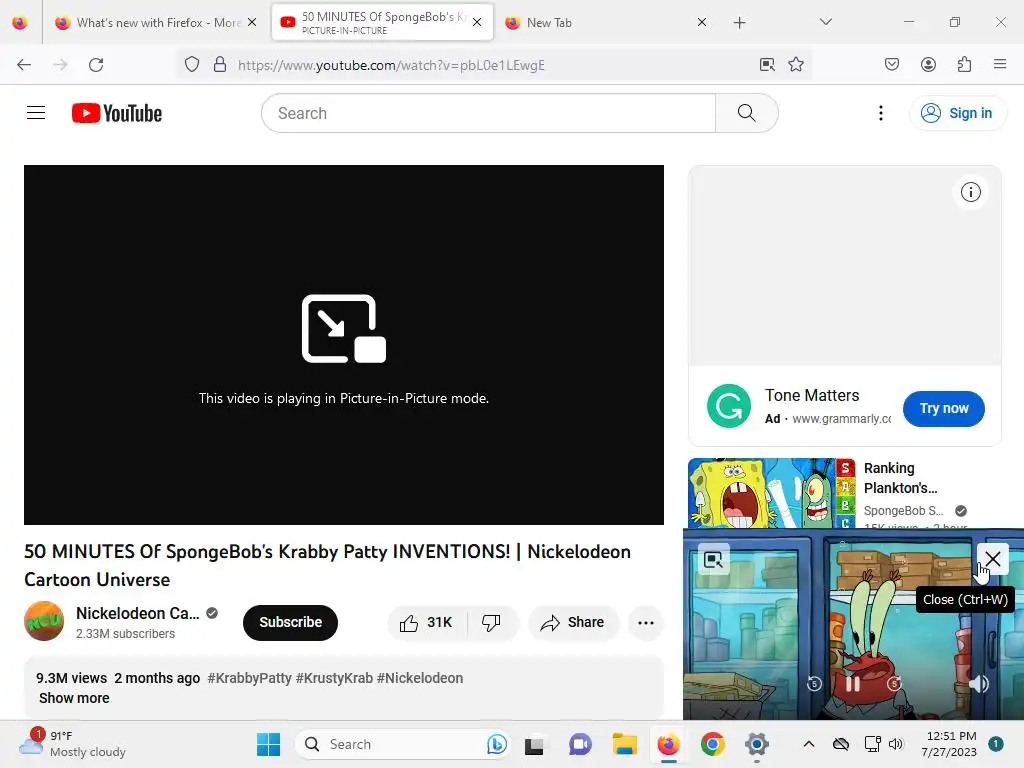Rewind 5 seconds in PiP player
The height and width of the screenshot is (768, 1024).
[x=814, y=684]
